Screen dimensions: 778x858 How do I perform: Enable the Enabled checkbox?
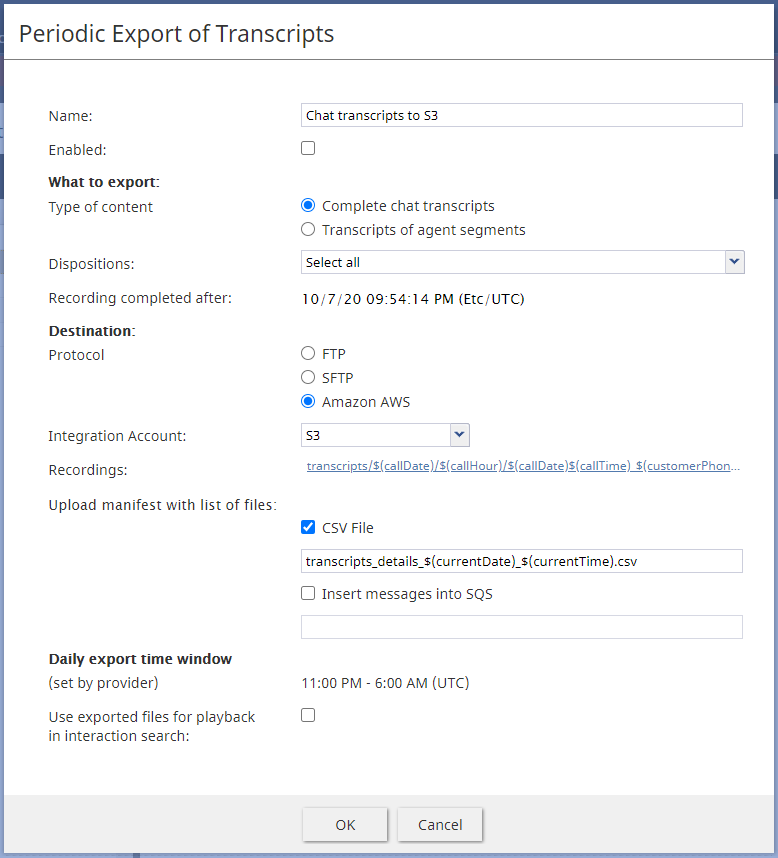click(x=308, y=148)
